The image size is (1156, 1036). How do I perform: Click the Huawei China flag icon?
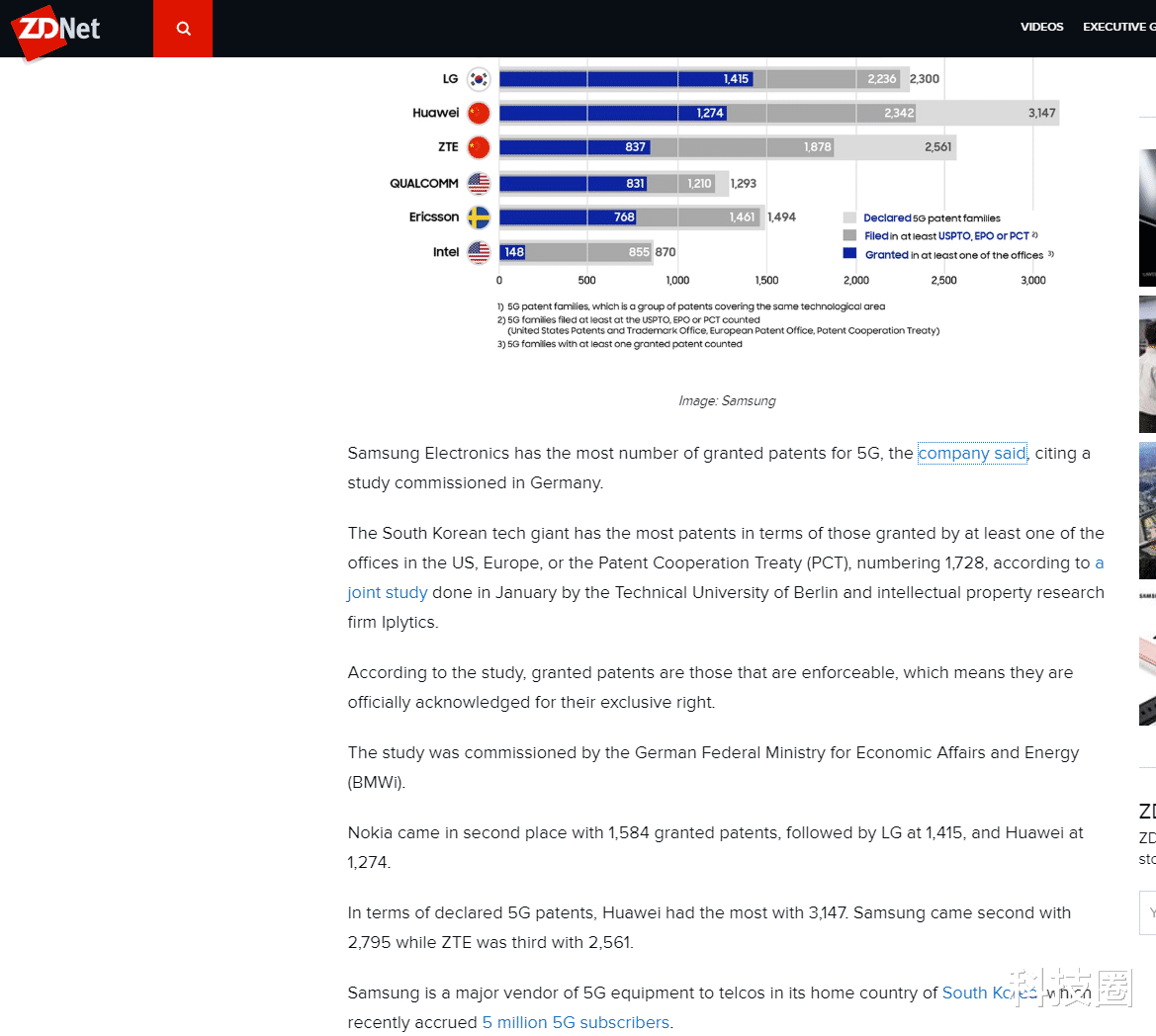click(x=480, y=113)
